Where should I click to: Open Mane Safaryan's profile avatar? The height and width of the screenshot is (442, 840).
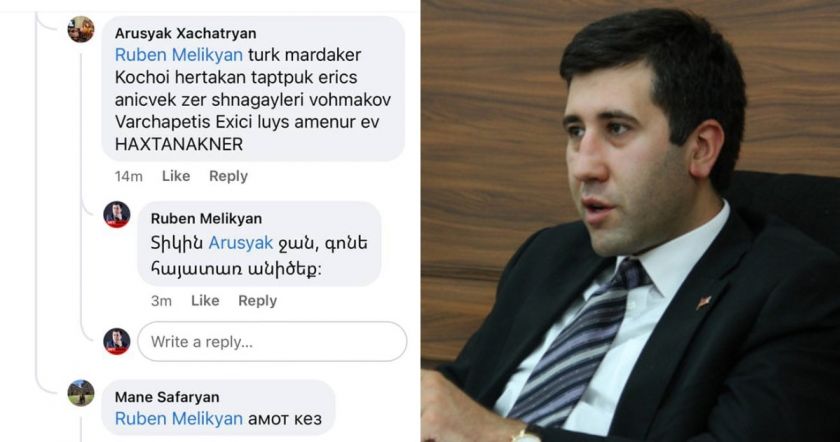point(81,393)
